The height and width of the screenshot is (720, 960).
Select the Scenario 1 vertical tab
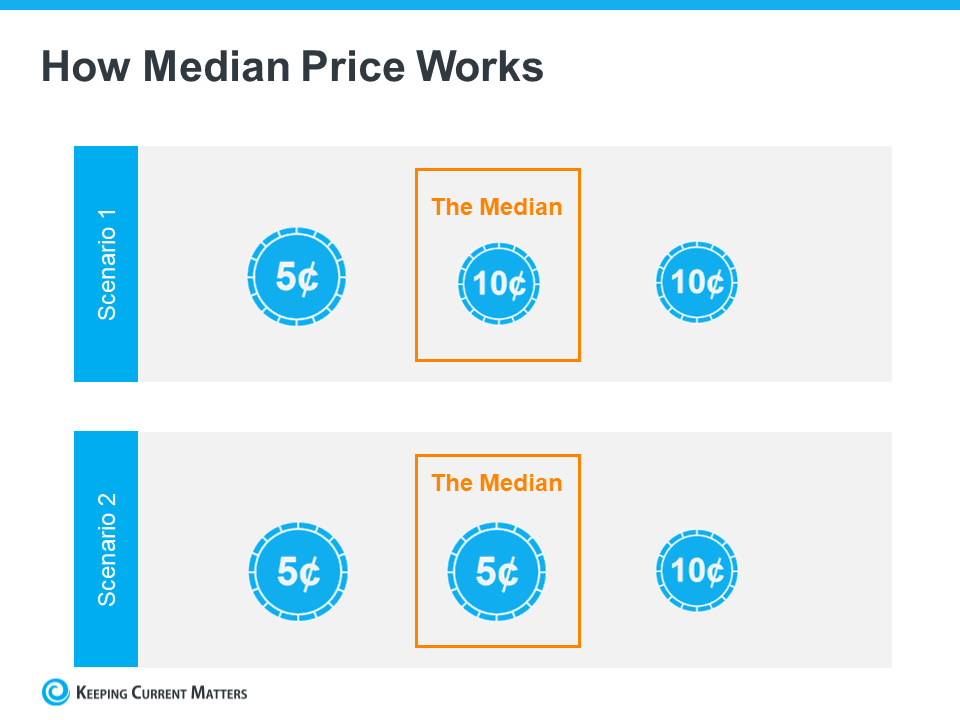coord(106,264)
